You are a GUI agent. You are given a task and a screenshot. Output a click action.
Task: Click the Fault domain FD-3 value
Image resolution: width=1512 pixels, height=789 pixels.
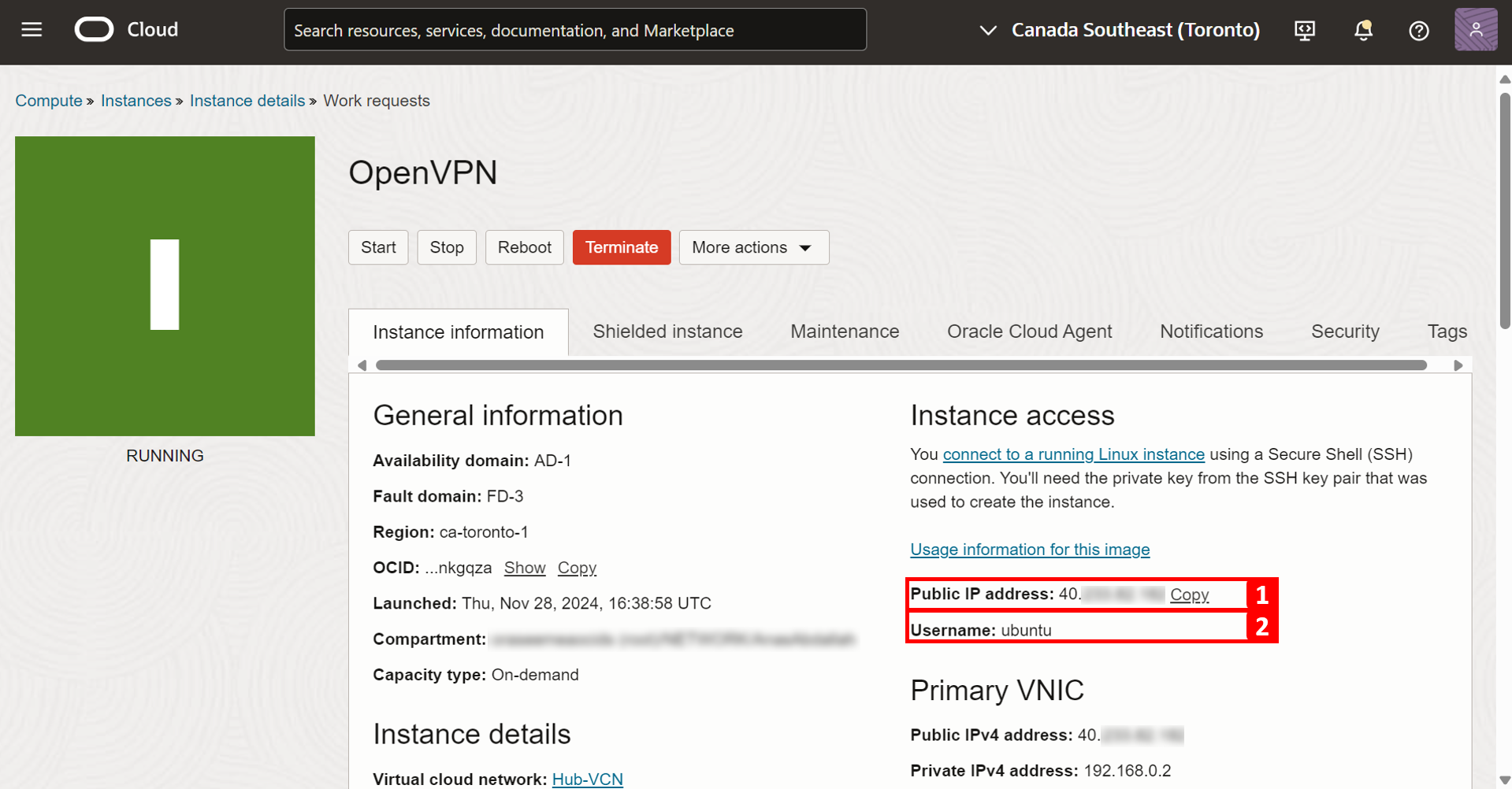tap(505, 496)
